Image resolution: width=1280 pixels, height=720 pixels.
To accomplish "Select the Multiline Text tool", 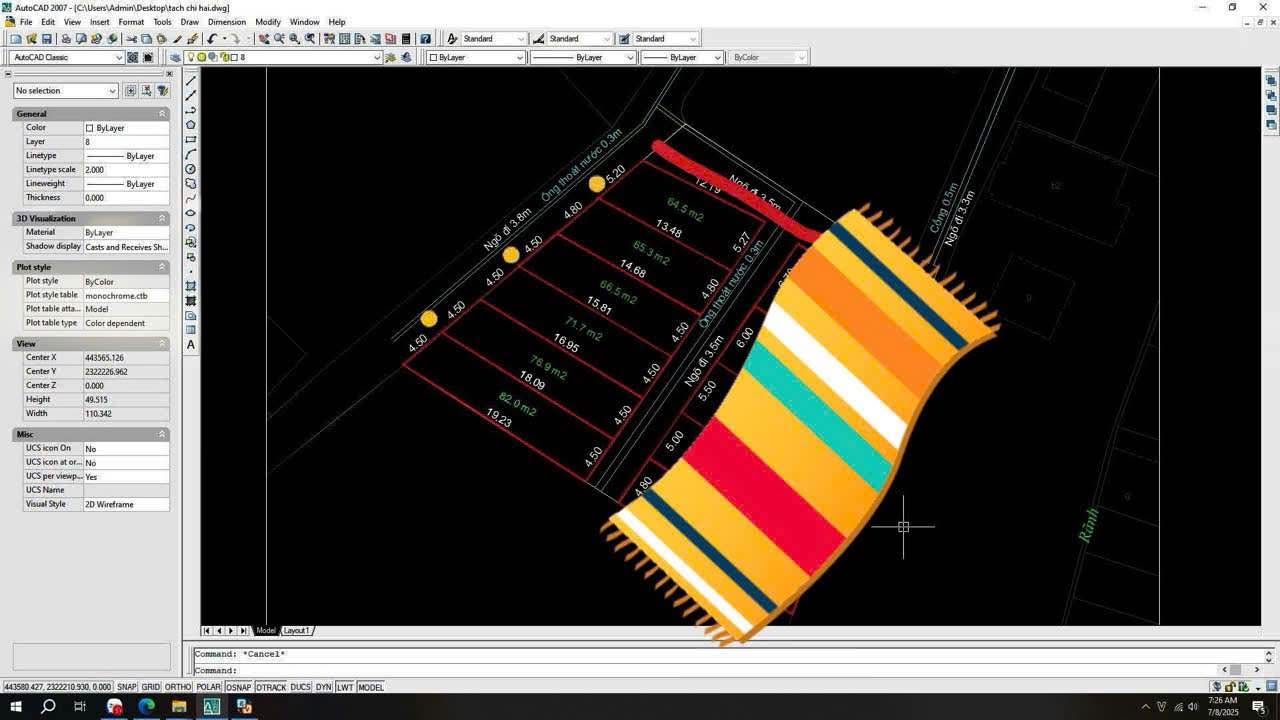I will [191, 345].
